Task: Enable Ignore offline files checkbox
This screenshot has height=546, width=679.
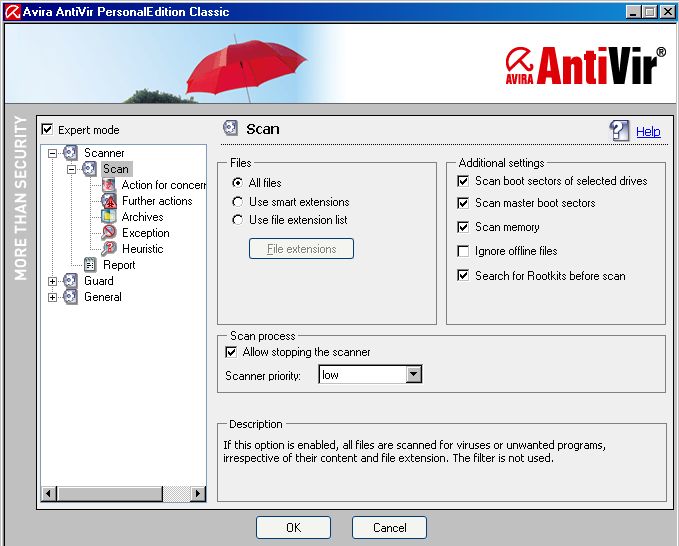Action: (463, 251)
